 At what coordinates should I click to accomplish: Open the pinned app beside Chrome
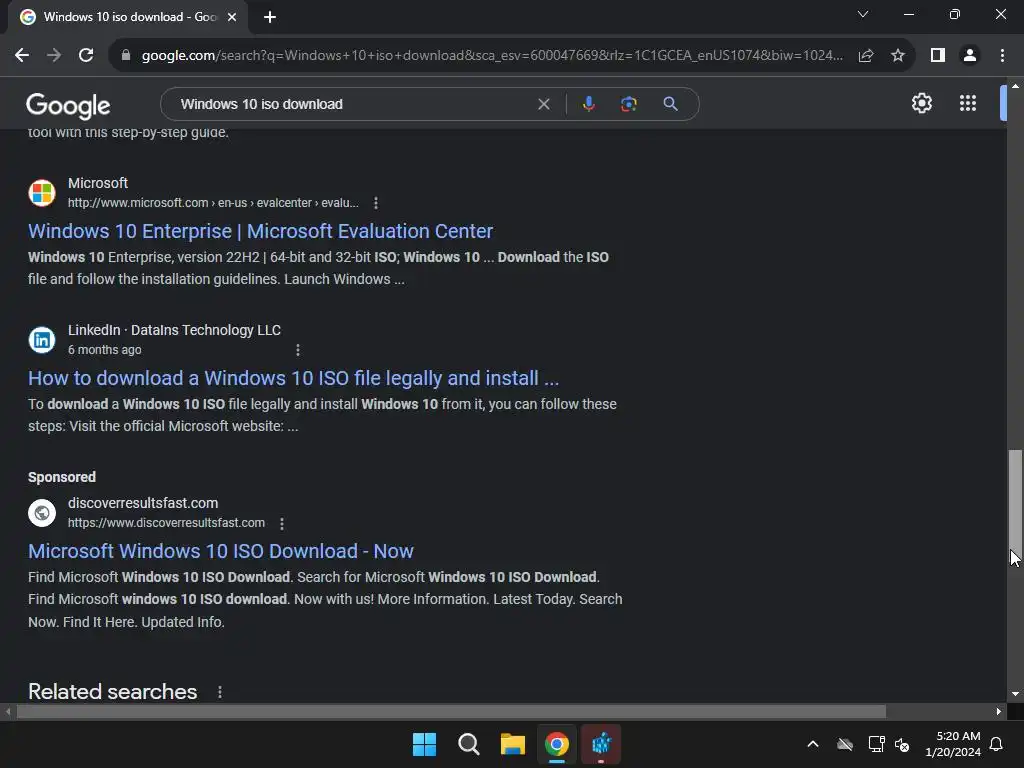601,744
